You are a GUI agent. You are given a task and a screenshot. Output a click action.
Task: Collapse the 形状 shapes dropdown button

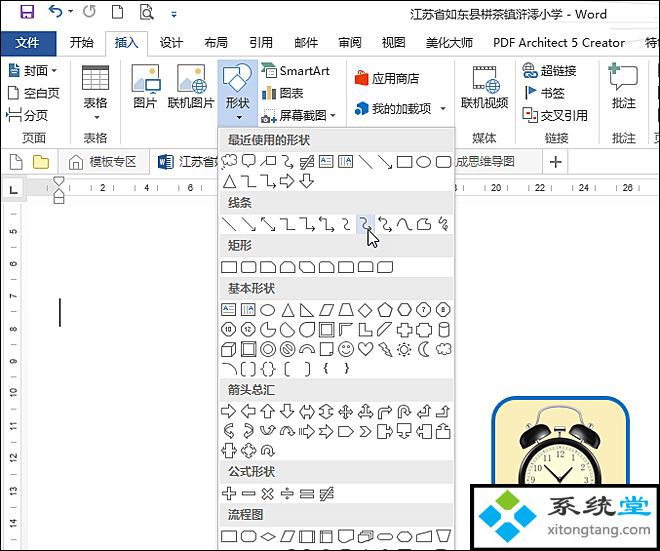[237, 93]
